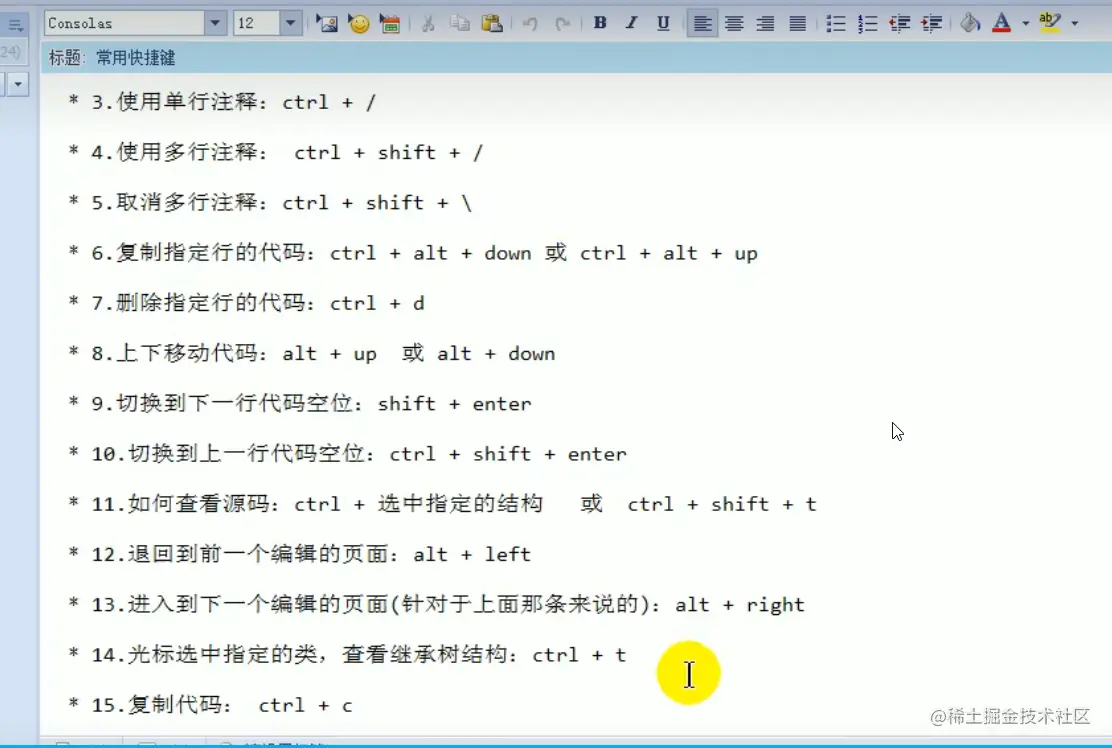1112x748 pixels.
Task: Select align center
Action: tap(734, 23)
